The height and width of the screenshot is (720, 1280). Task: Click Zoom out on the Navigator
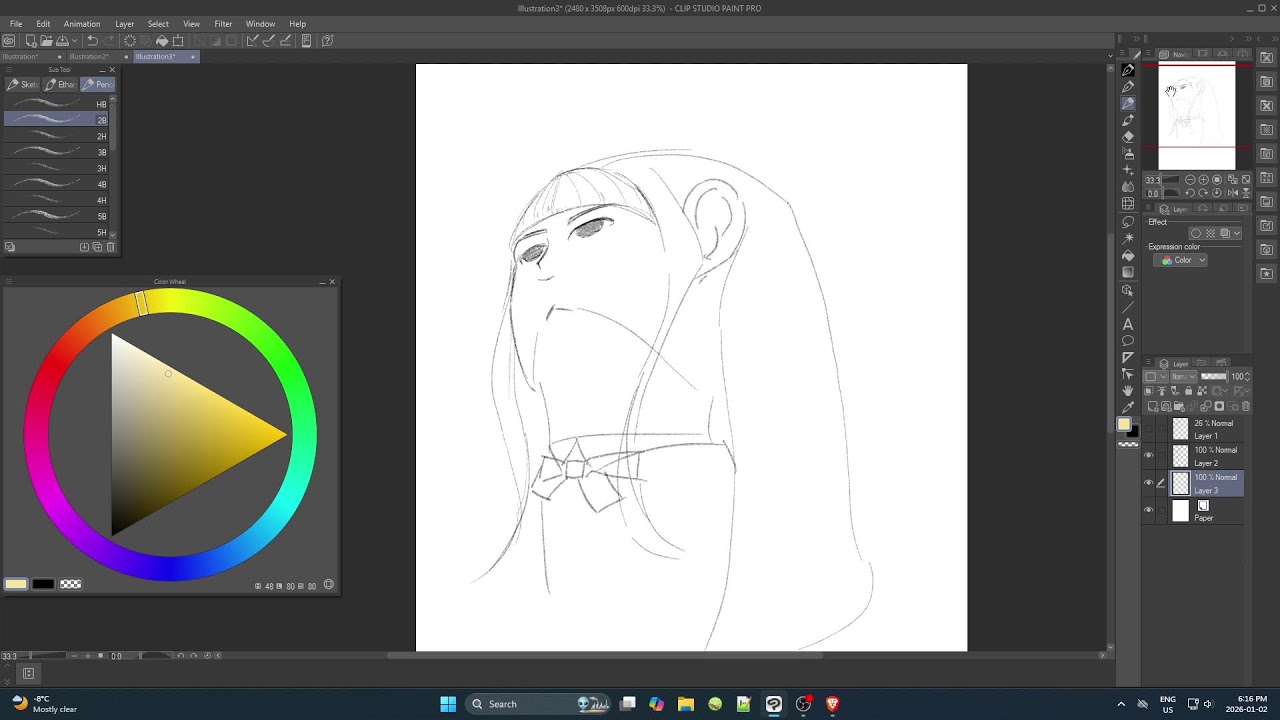(x=1190, y=180)
